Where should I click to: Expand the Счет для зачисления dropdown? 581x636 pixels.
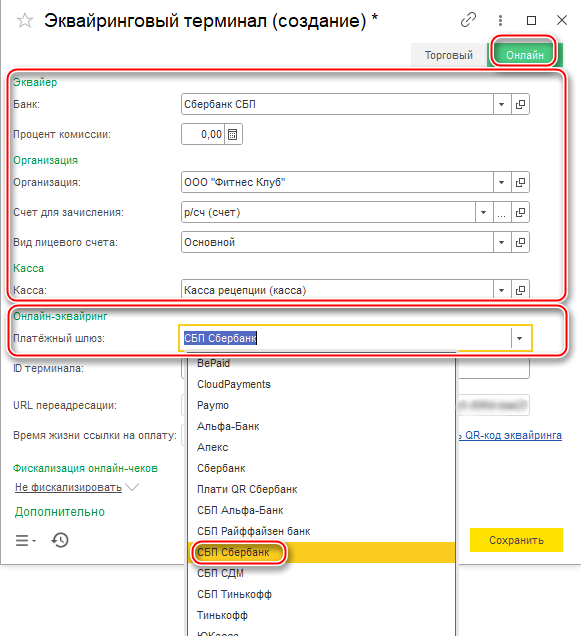[484, 212]
